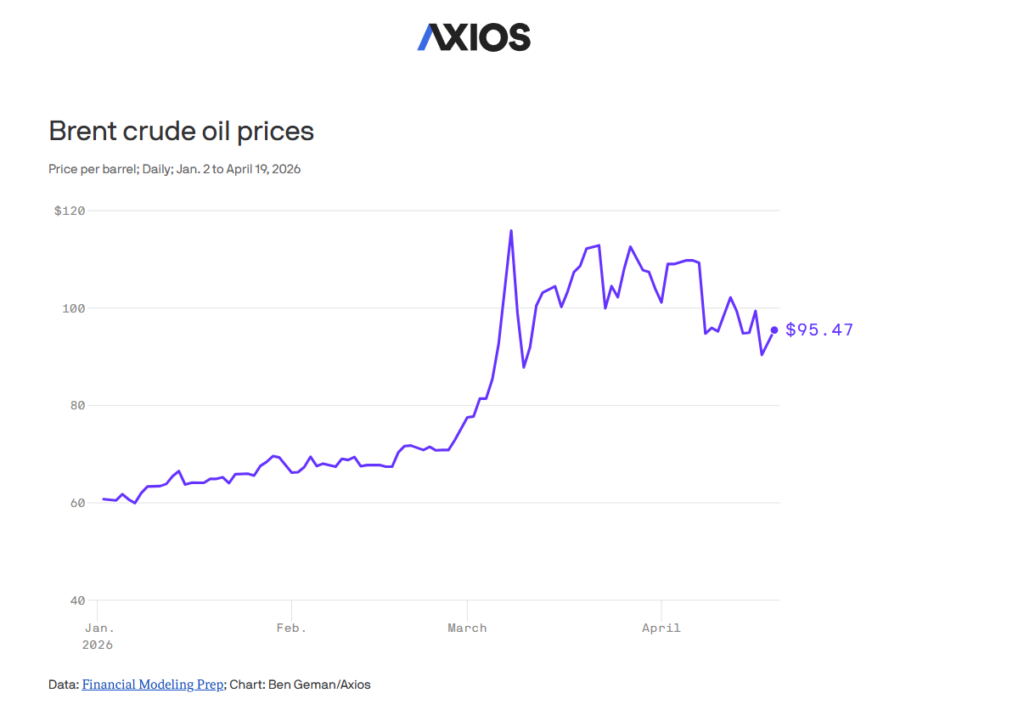The height and width of the screenshot is (710, 1024).
Task: Click the start of the line in January
Action: click(x=103, y=498)
